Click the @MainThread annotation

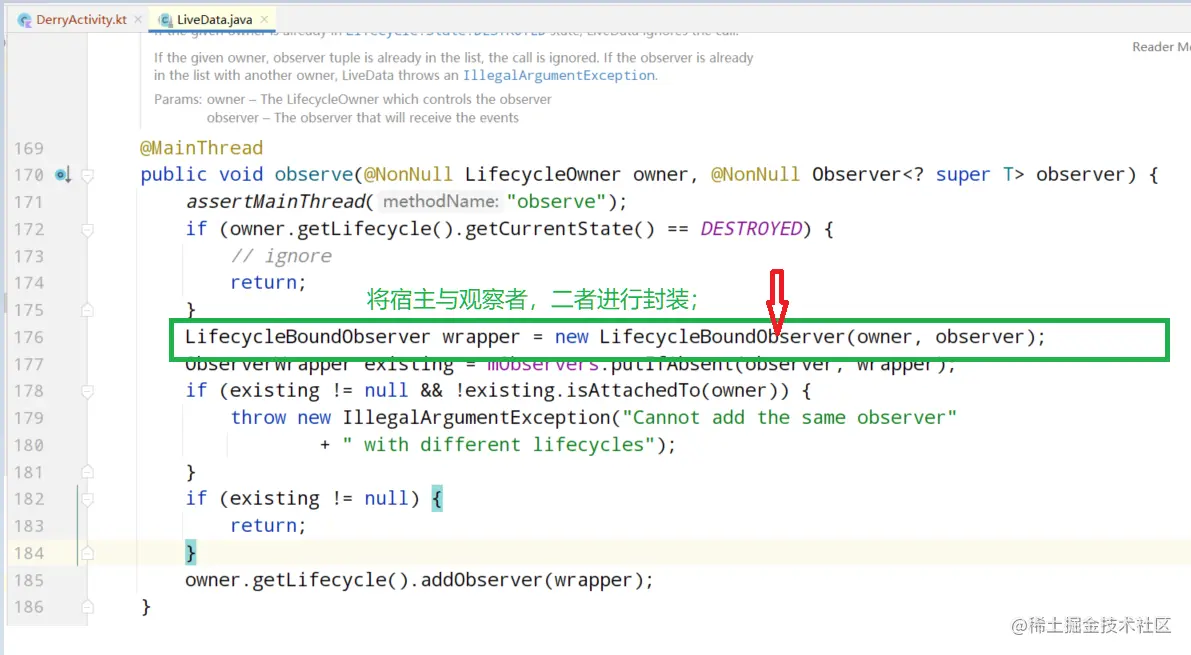(201, 147)
